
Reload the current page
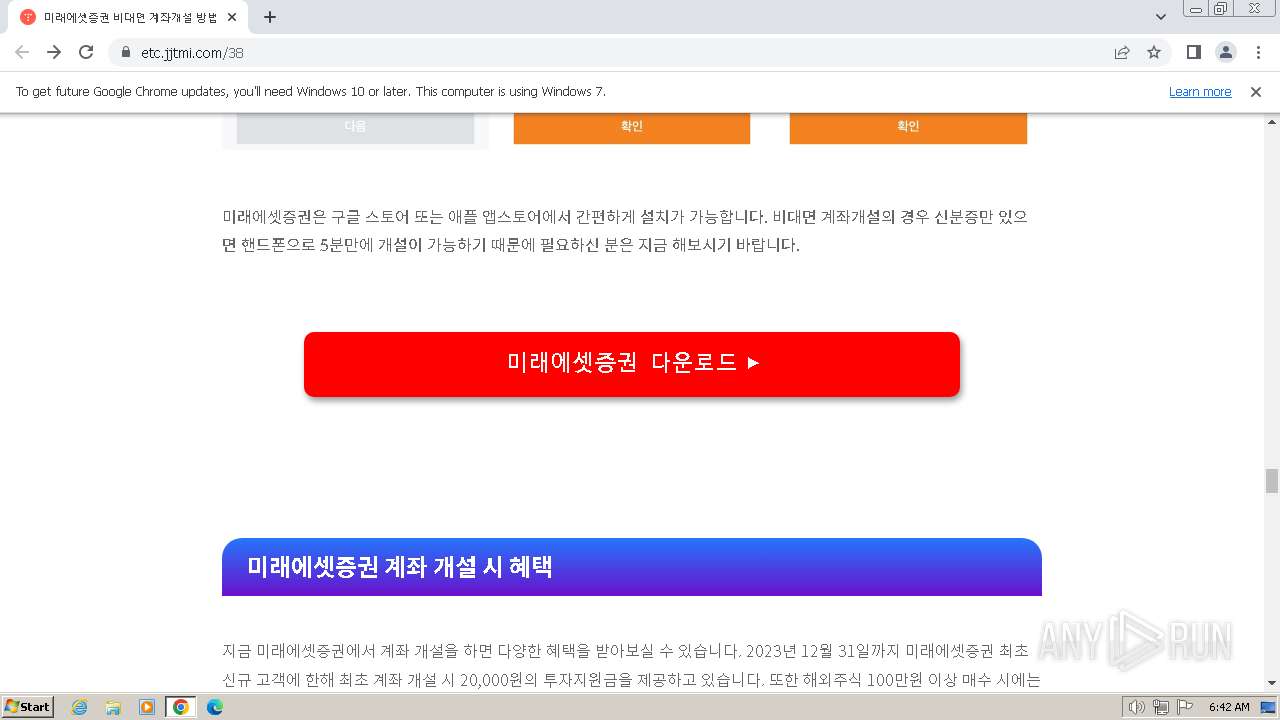coord(86,52)
